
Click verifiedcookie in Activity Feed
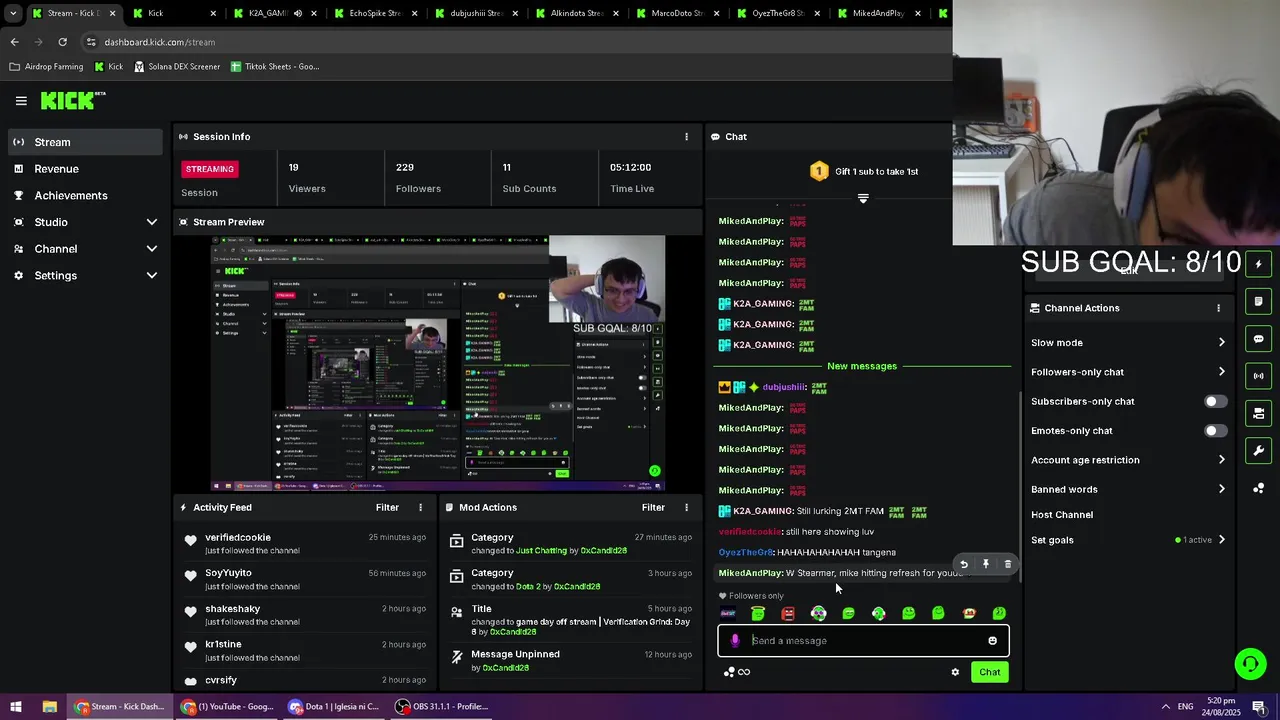[238, 538]
